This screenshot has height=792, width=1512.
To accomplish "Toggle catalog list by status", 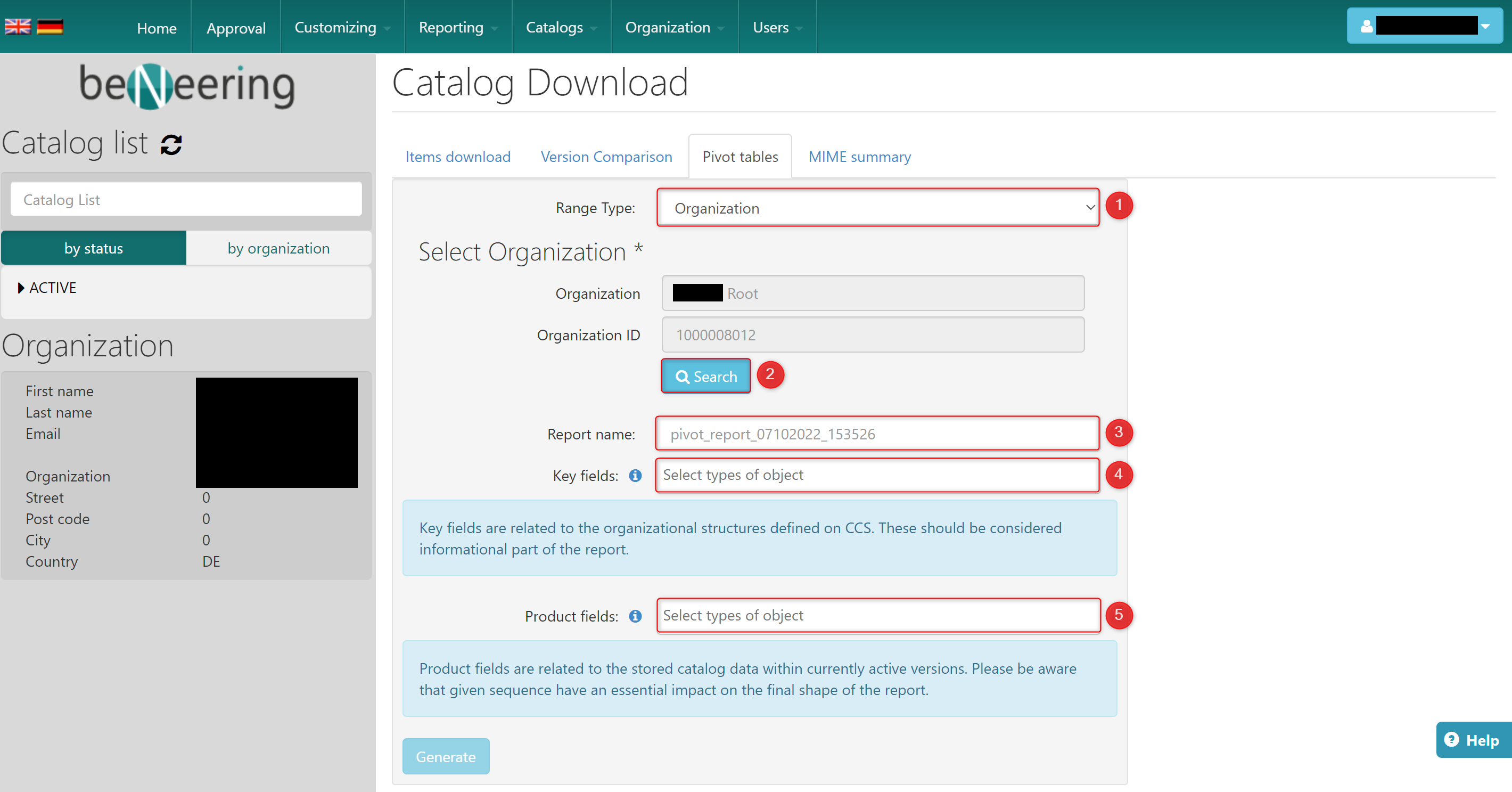I will [x=94, y=248].
